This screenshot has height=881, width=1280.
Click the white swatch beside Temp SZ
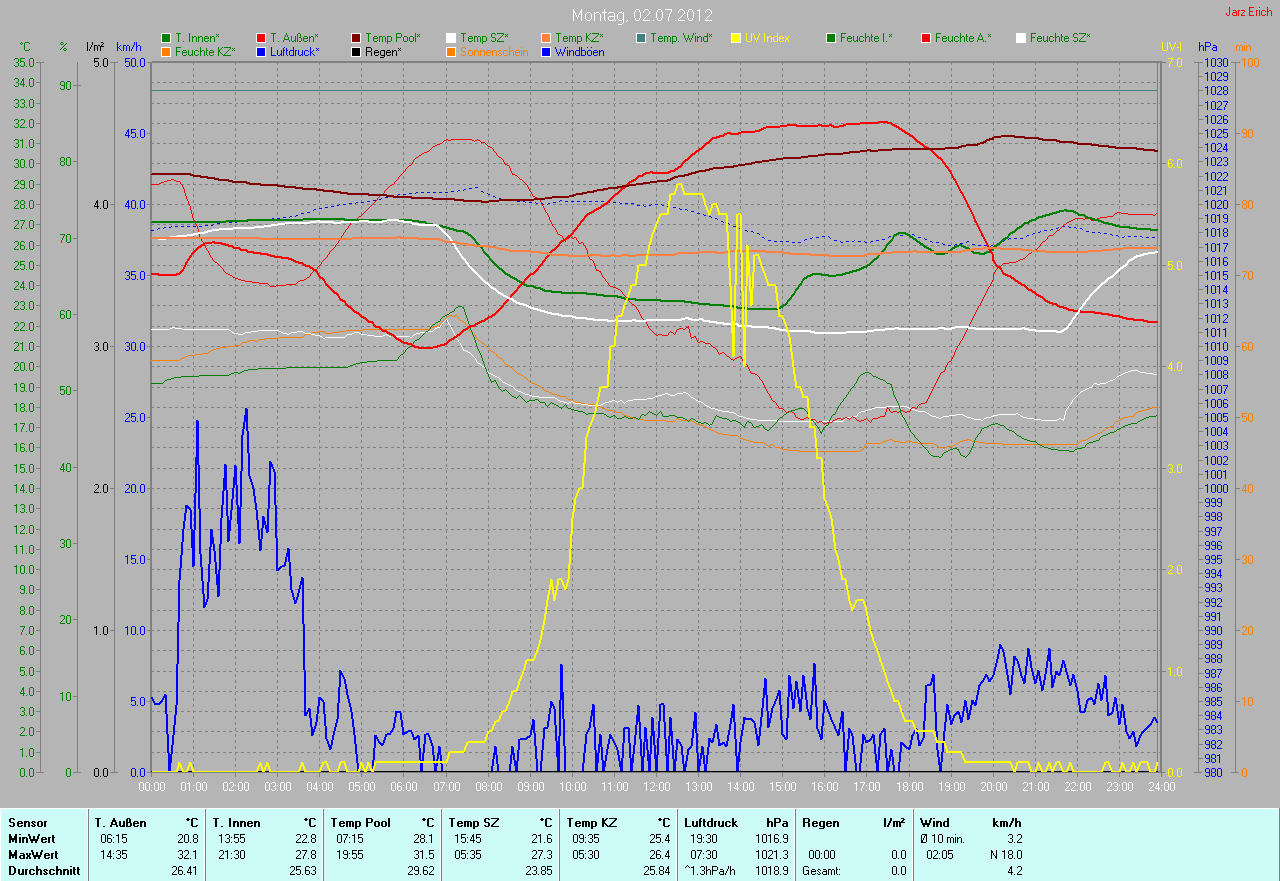[x=451, y=38]
